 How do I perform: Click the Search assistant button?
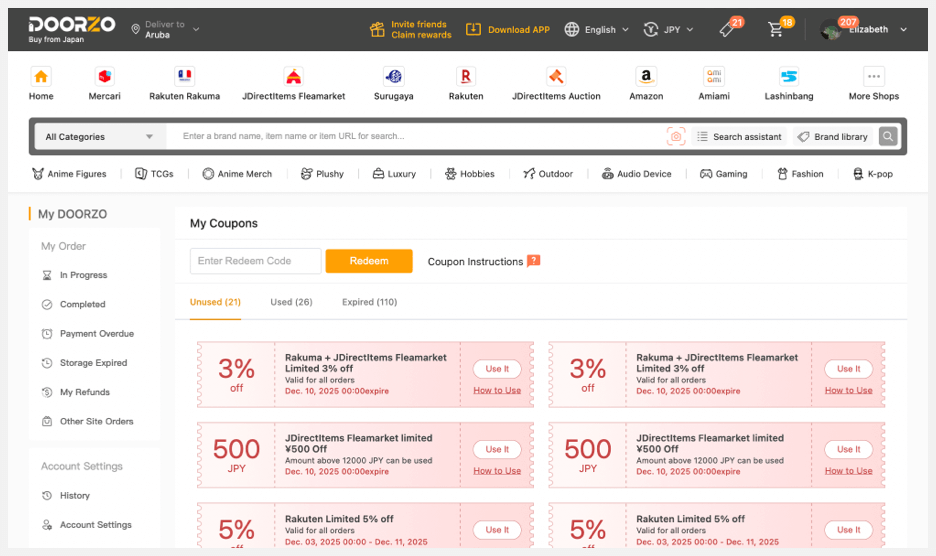point(739,137)
